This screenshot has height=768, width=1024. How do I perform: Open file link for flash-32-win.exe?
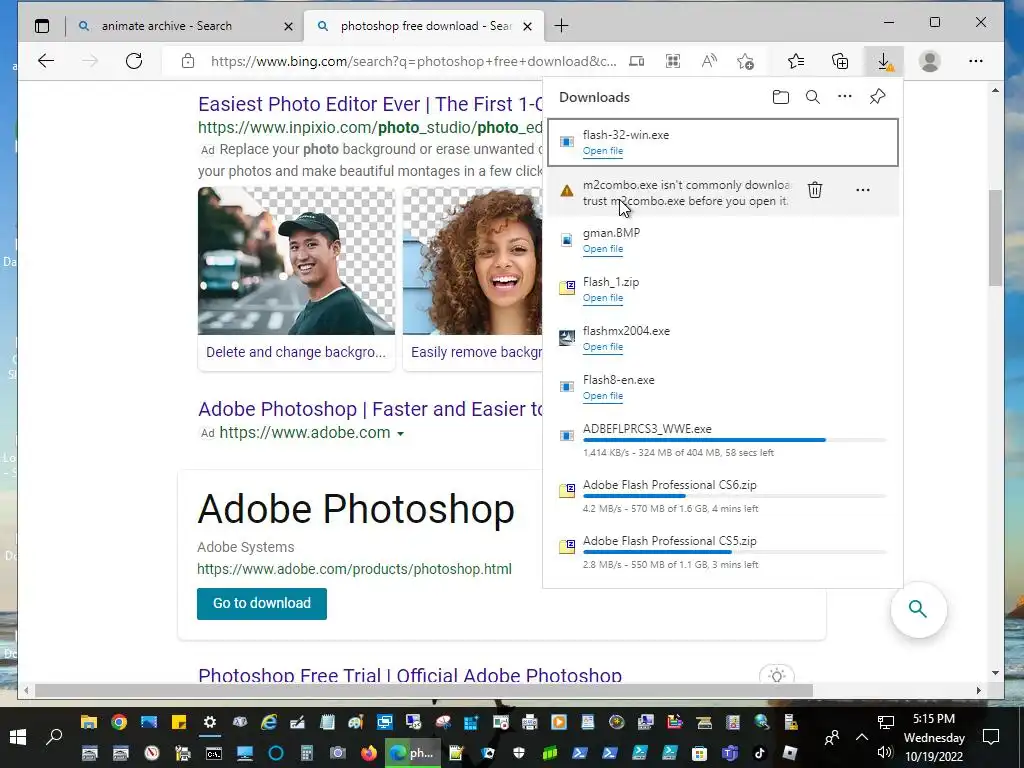[x=603, y=151]
